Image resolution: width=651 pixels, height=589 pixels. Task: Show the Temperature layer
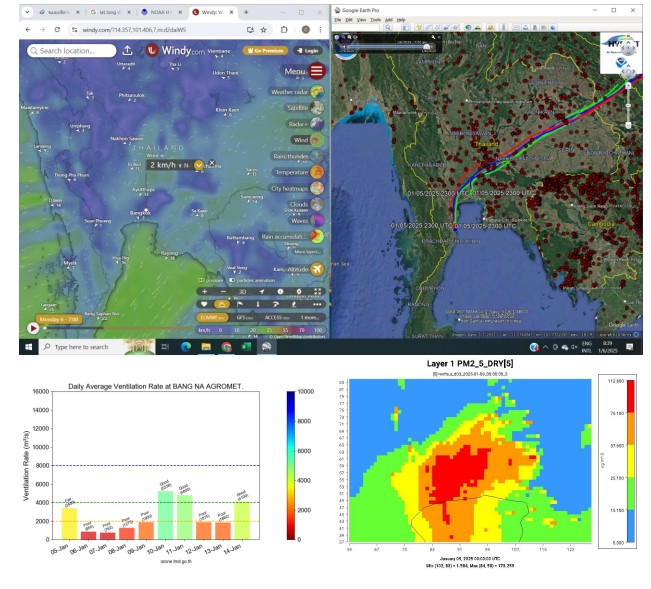[317, 172]
